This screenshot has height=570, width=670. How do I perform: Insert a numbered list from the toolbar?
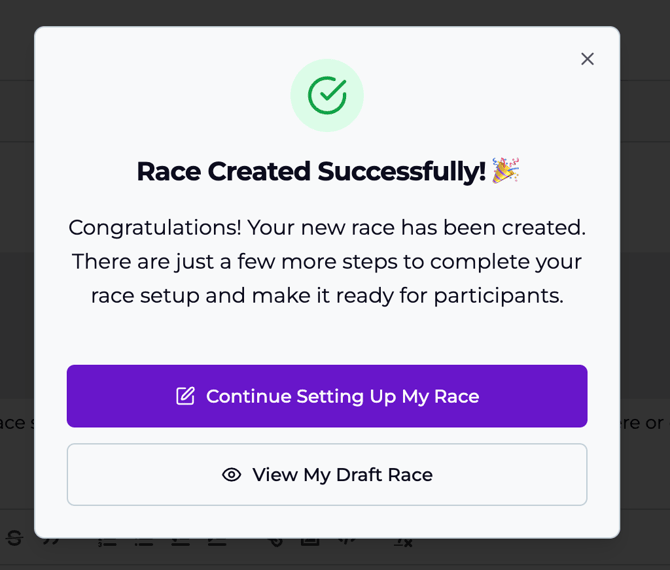[108, 541]
